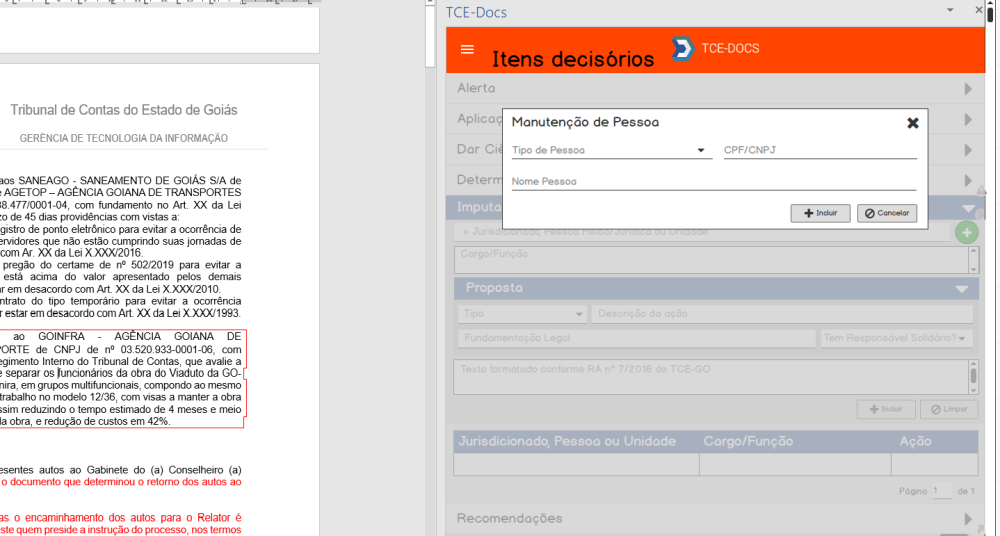Open the Tipo de Pessoa dropdown
The width and height of the screenshot is (1000, 536).
coord(608,151)
